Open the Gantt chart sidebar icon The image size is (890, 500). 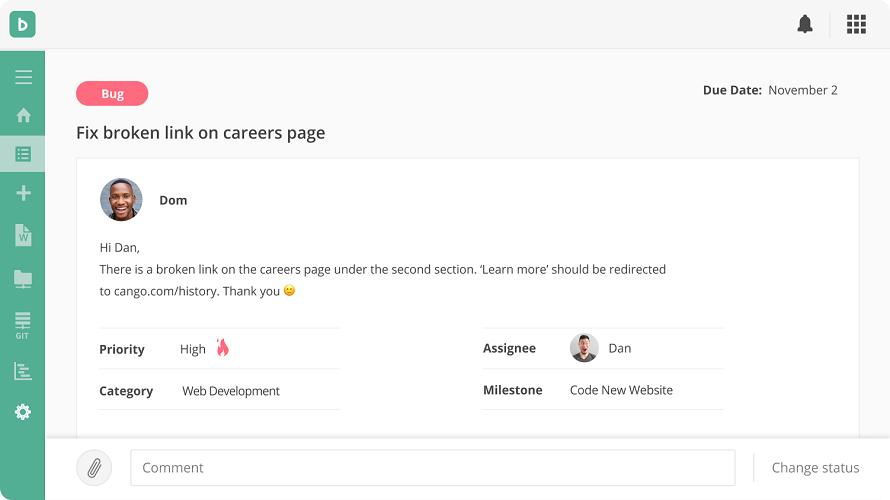coord(23,371)
